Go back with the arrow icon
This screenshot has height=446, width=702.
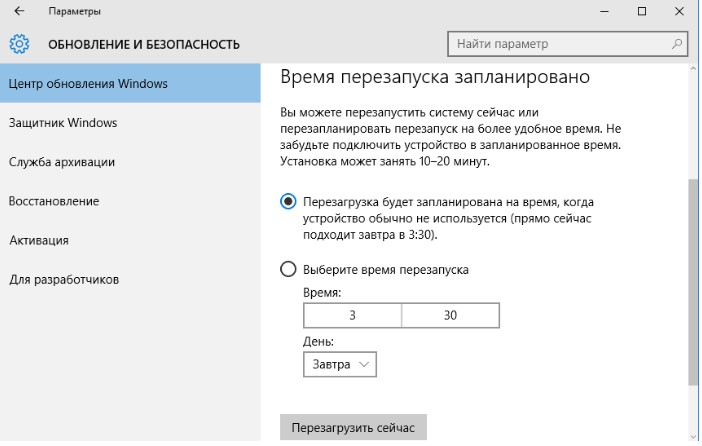(x=19, y=11)
